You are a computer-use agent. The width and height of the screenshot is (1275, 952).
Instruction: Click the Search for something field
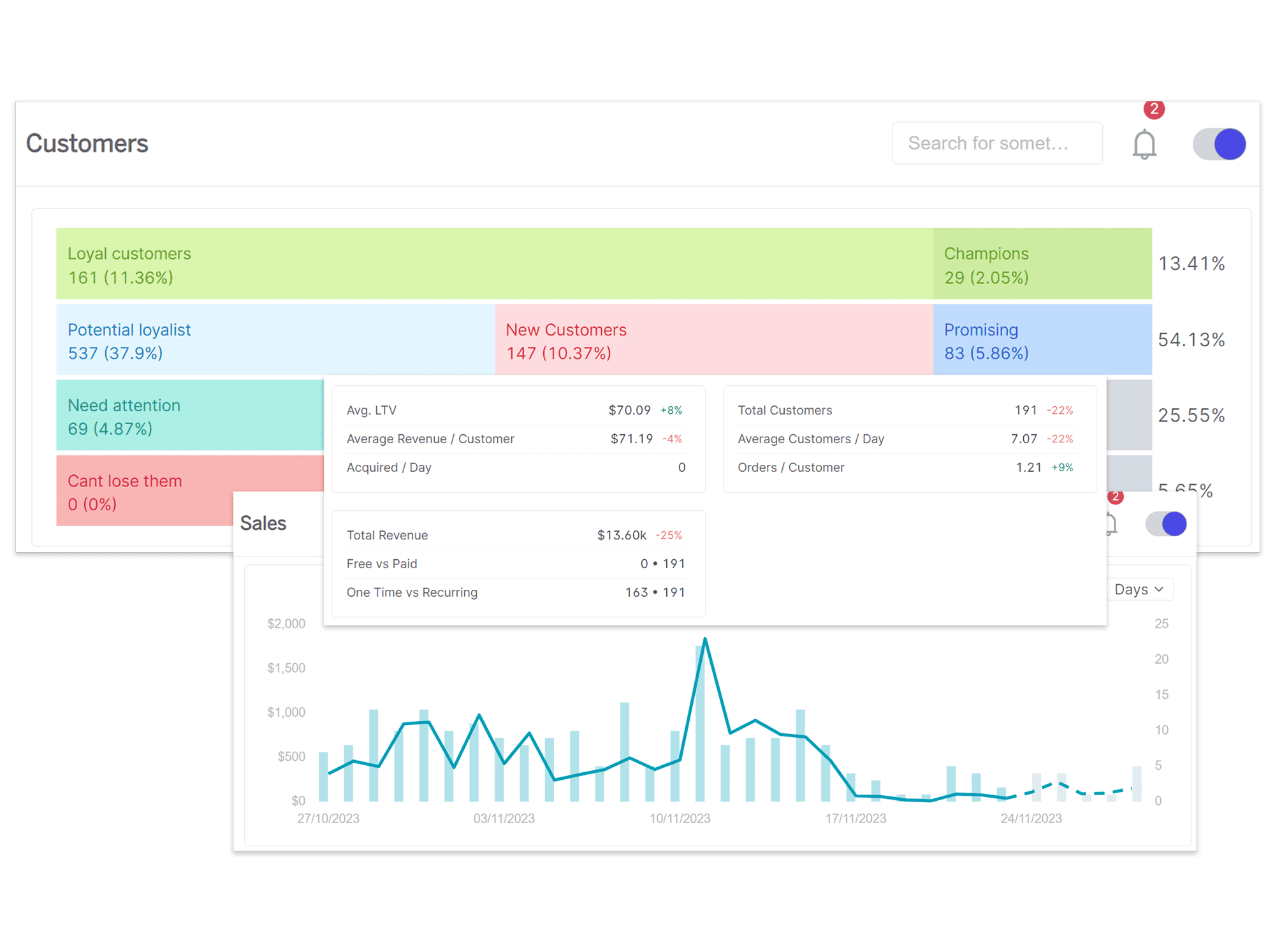tap(996, 143)
